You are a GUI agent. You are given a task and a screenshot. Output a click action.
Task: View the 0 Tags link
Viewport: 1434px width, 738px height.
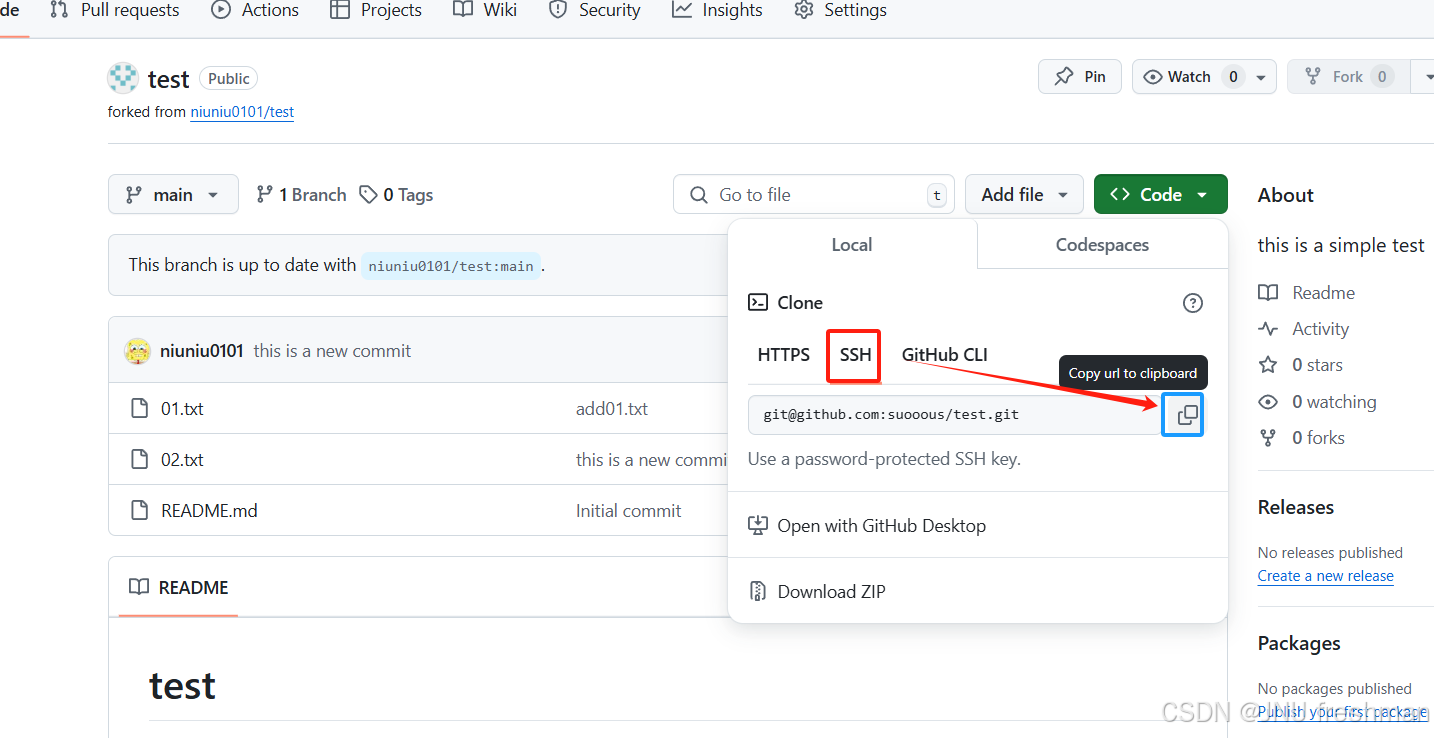click(396, 195)
